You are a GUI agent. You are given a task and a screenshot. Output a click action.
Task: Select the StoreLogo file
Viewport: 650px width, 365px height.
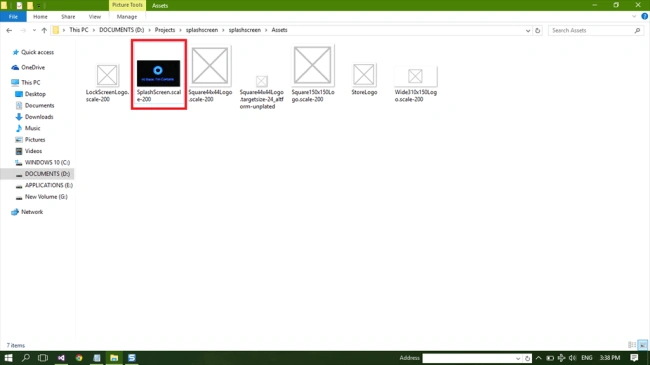tap(364, 80)
